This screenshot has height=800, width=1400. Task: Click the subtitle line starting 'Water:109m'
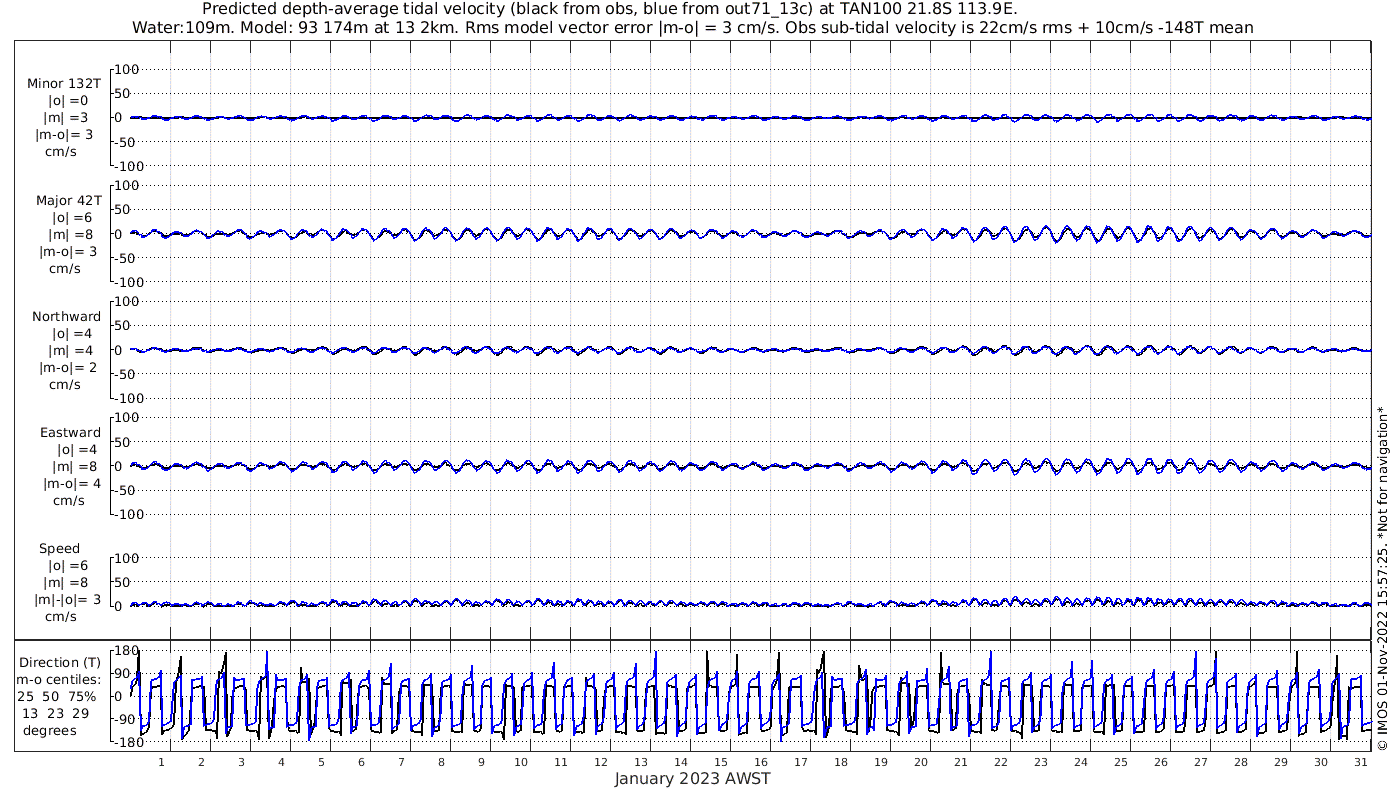(x=692, y=27)
